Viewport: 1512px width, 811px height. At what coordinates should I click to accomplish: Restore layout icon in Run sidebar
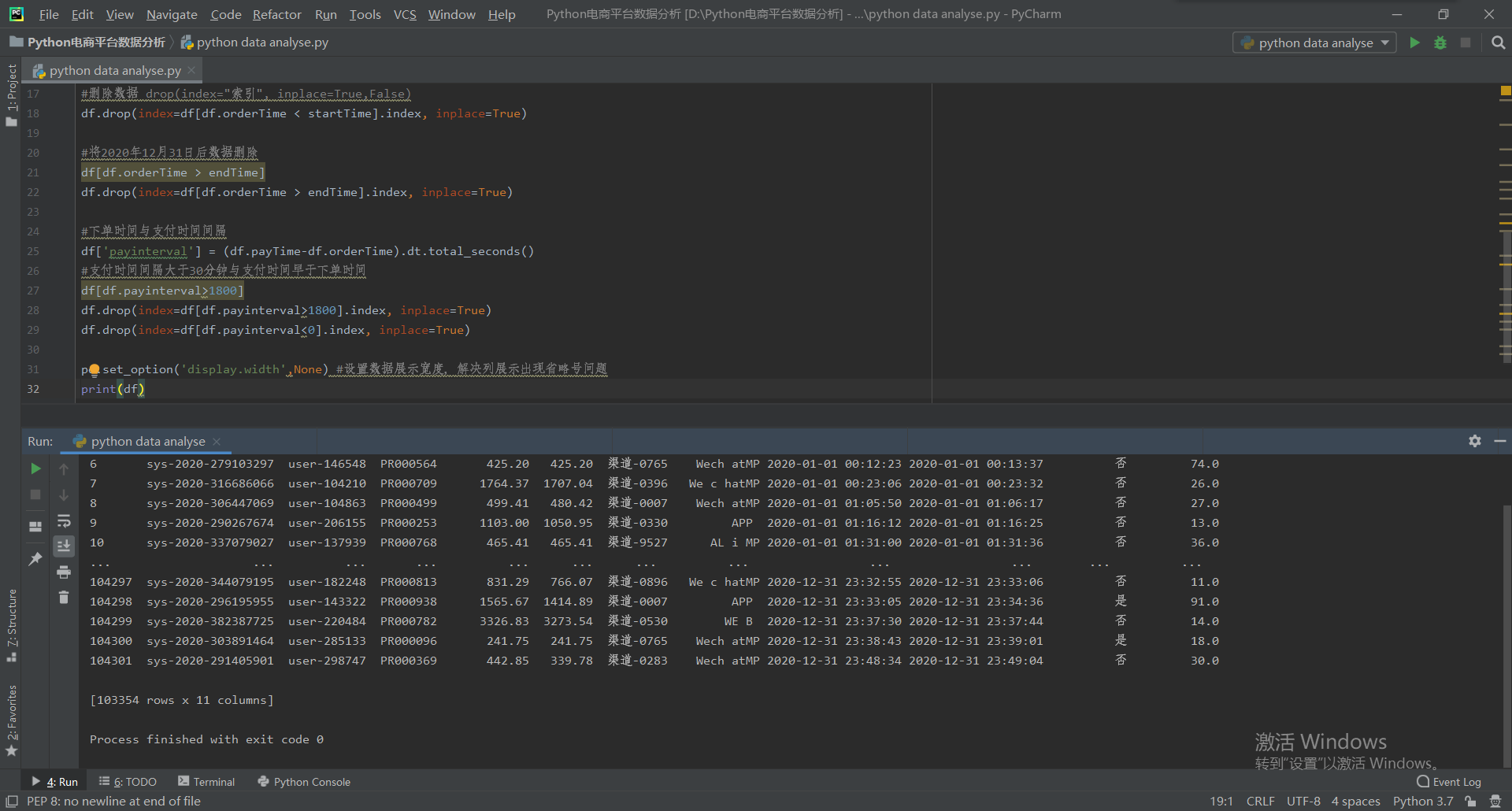(35, 526)
